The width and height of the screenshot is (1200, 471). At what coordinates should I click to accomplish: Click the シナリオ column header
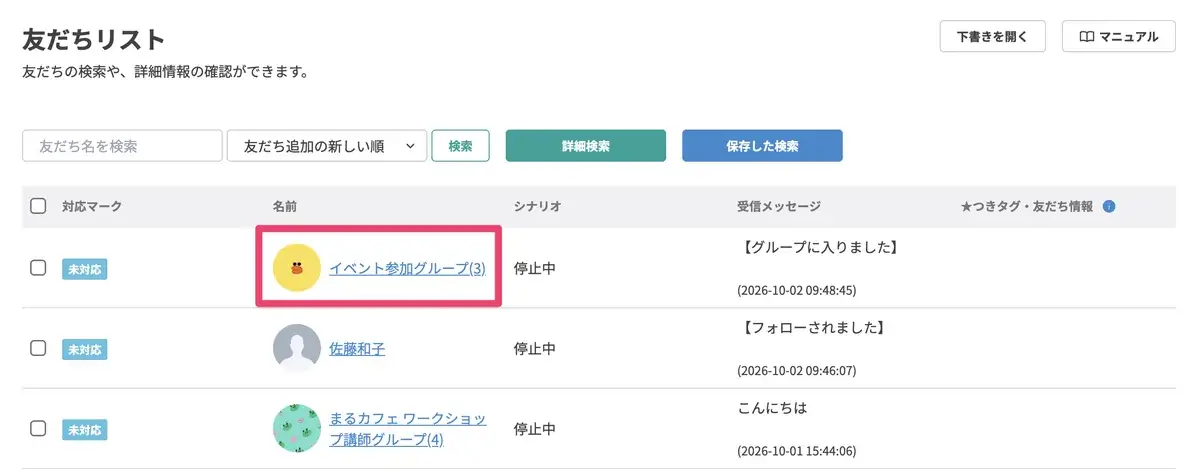[537, 207]
